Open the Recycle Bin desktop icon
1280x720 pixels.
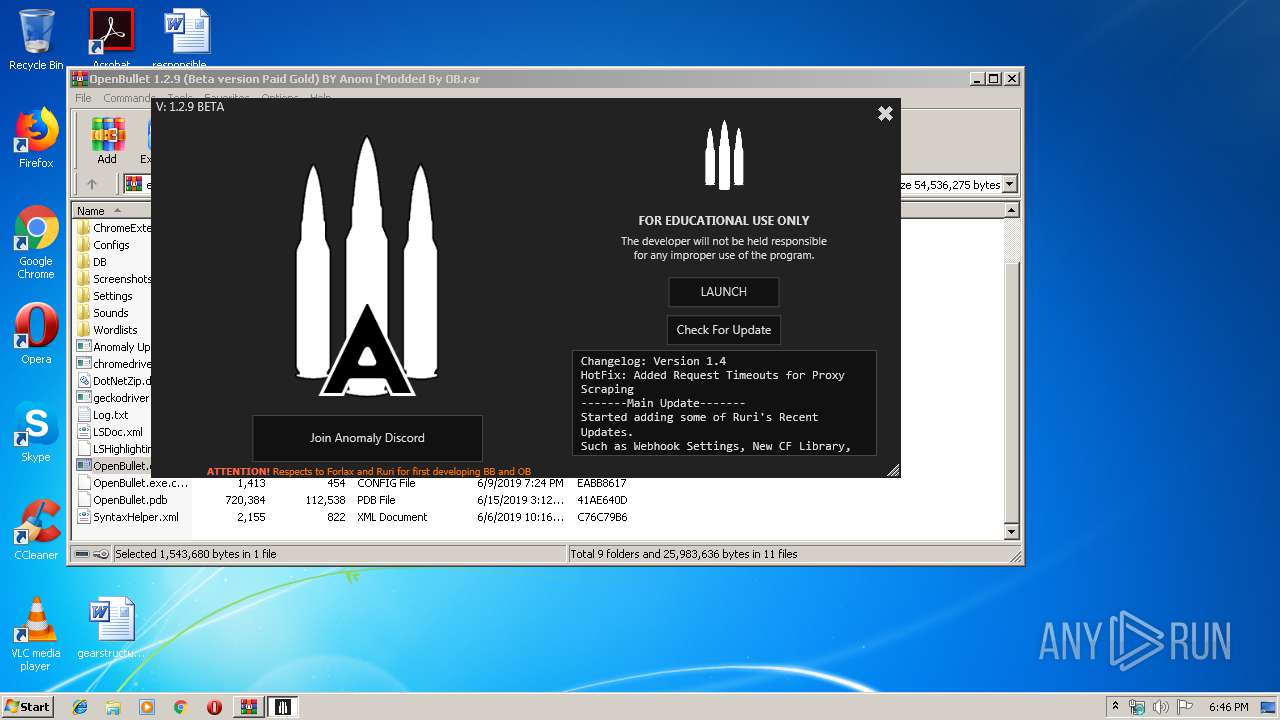(x=36, y=39)
